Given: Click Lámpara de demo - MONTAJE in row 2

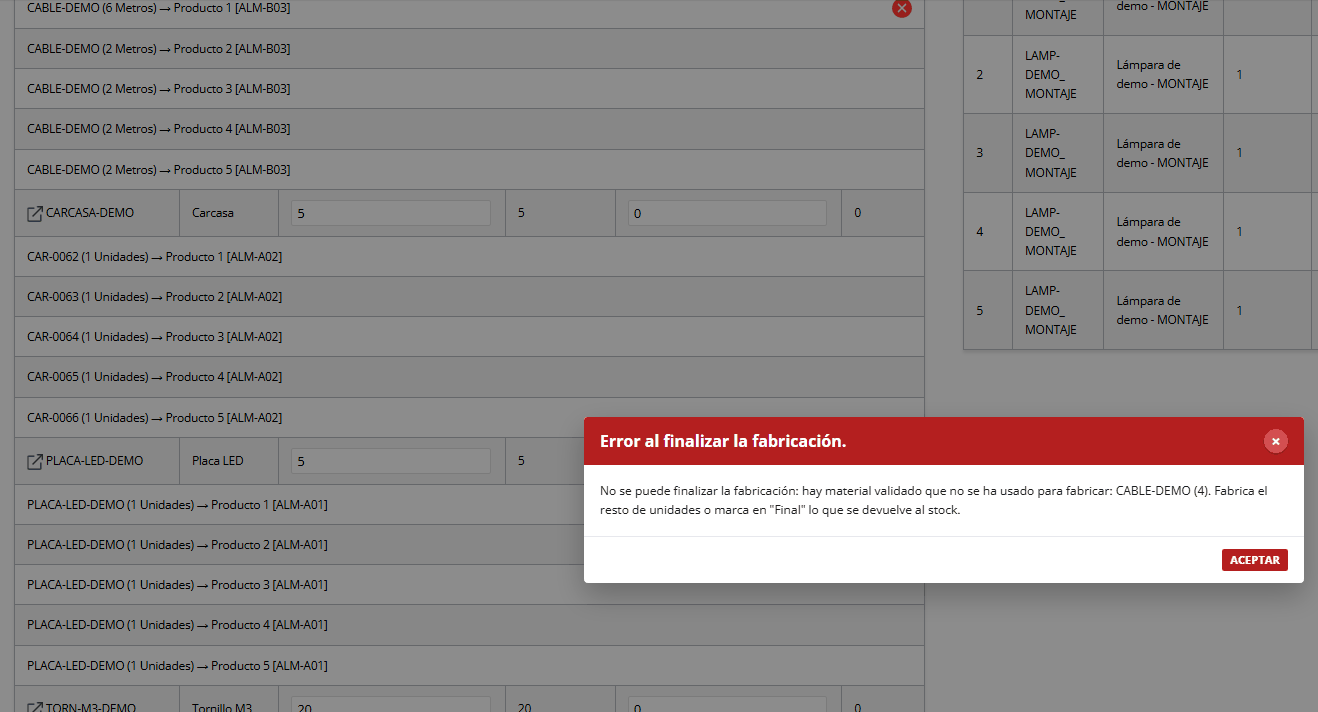Looking at the screenshot, I should coord(1163,75).
